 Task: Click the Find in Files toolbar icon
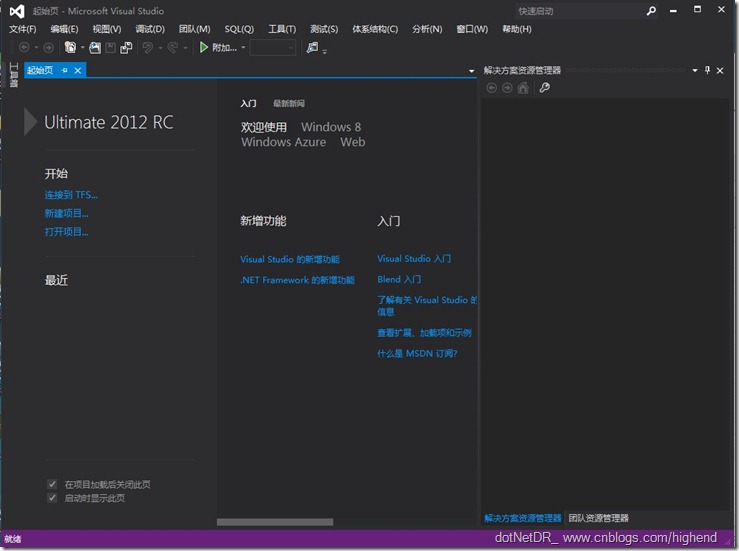coord(312,48)
